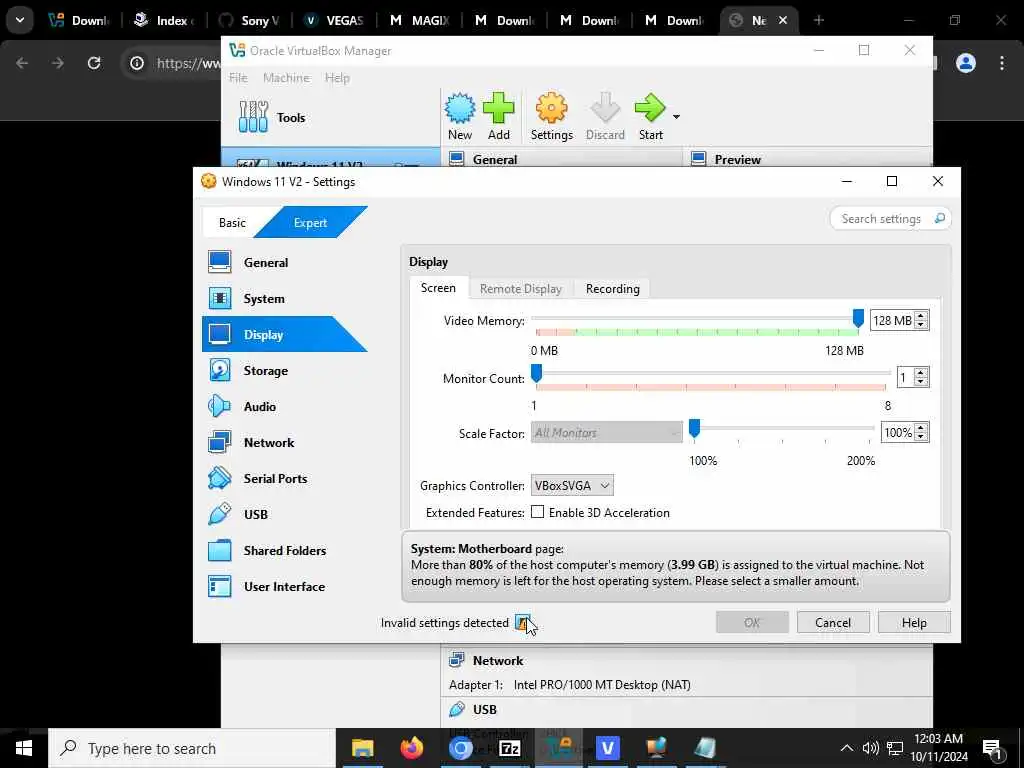1024x768 pixels.
Task: Click Help button in Settings dialog
Action: (914, 622)
